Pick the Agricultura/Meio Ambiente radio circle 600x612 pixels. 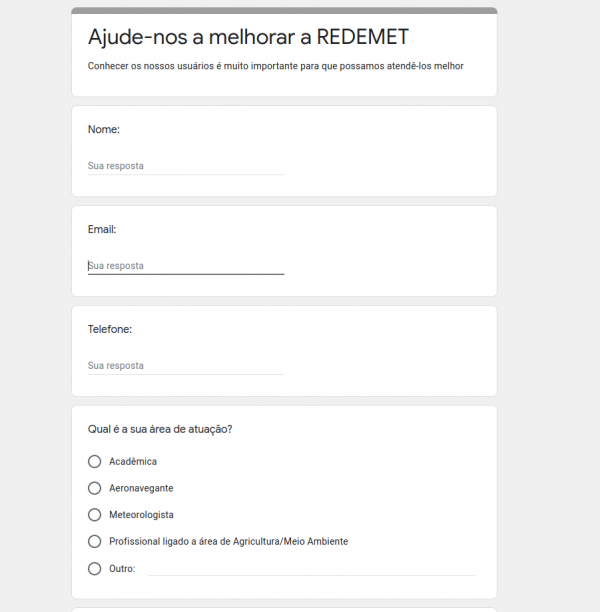(x=95, y=542)
